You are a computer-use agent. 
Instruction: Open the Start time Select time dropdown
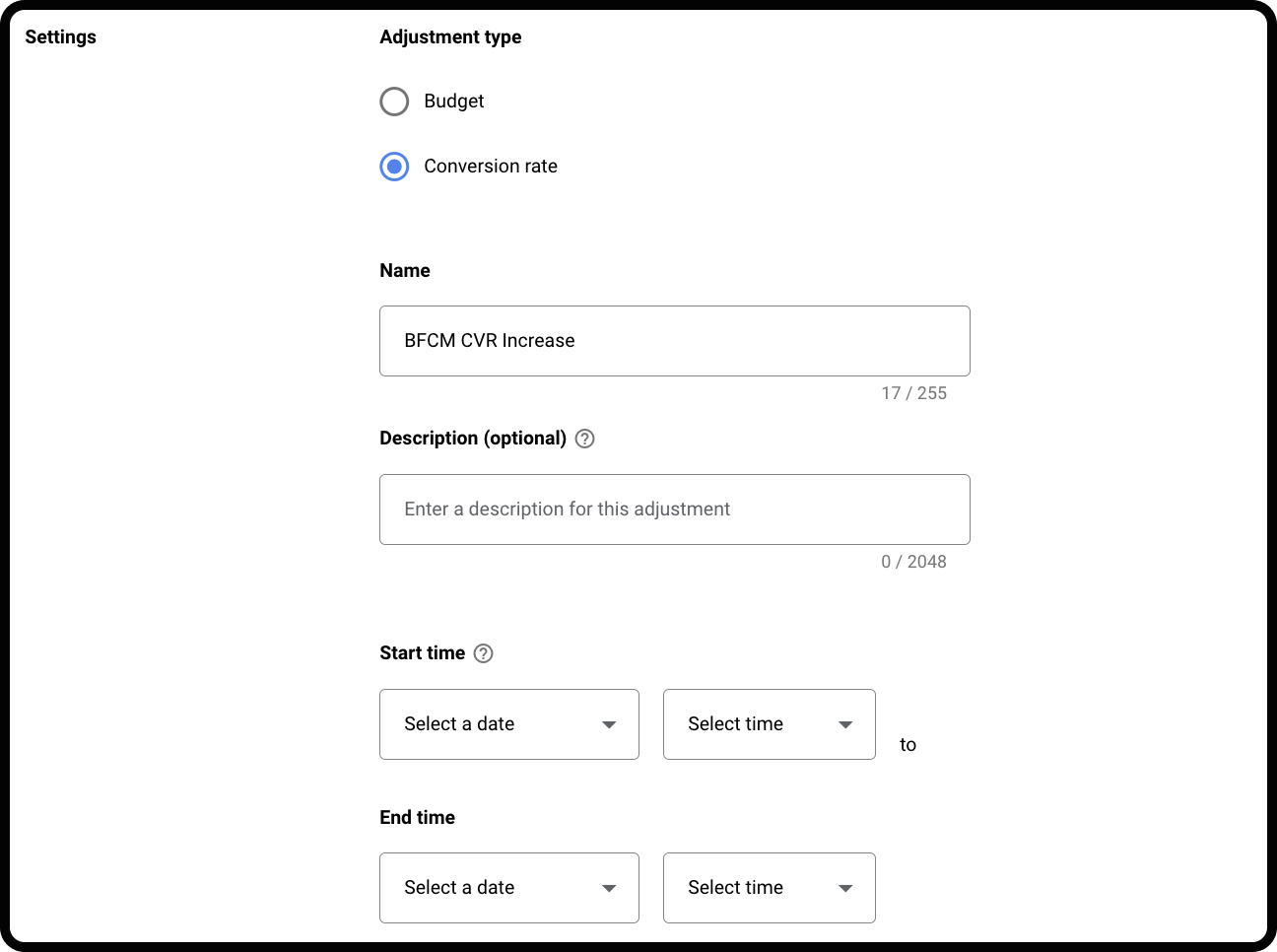point(770,724)
